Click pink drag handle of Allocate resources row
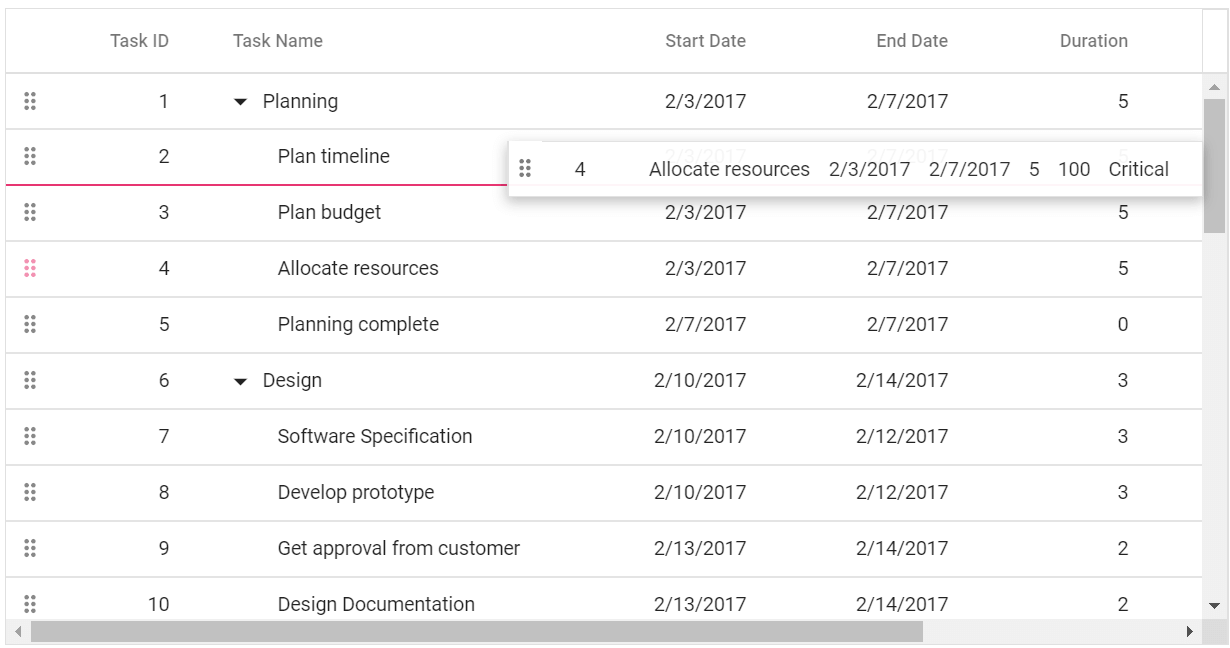Image resolution: width=1230 pixels, height=648 pixels. (30, 268)
